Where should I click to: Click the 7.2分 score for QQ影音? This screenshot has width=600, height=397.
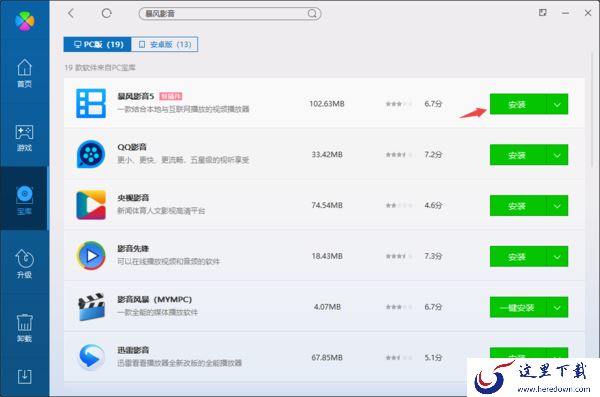433,155
